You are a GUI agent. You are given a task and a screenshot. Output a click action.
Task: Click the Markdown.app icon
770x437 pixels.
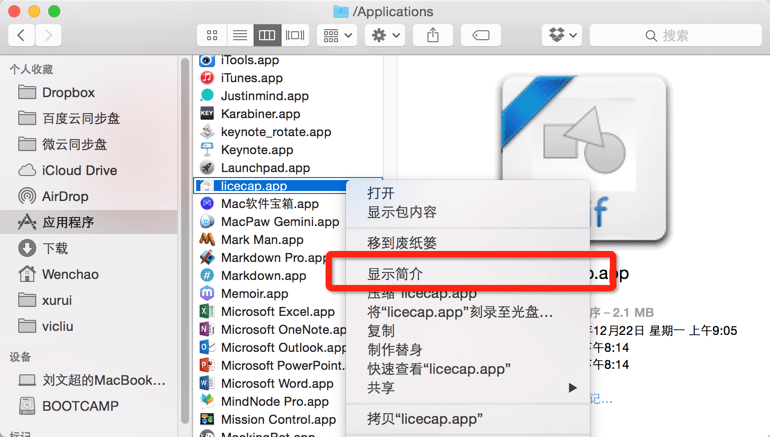(207, 275)
